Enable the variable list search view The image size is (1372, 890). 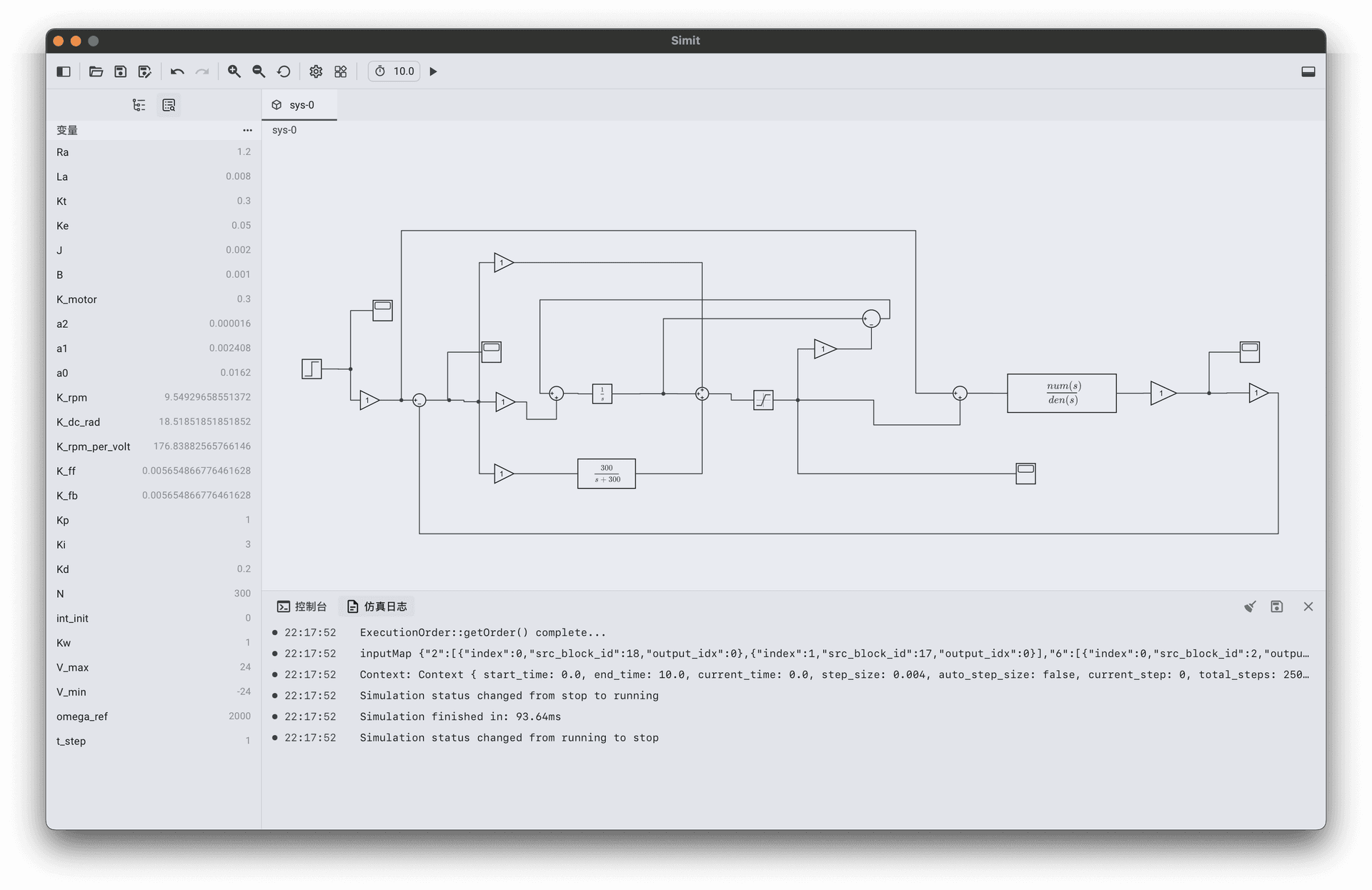pos(169,104)
